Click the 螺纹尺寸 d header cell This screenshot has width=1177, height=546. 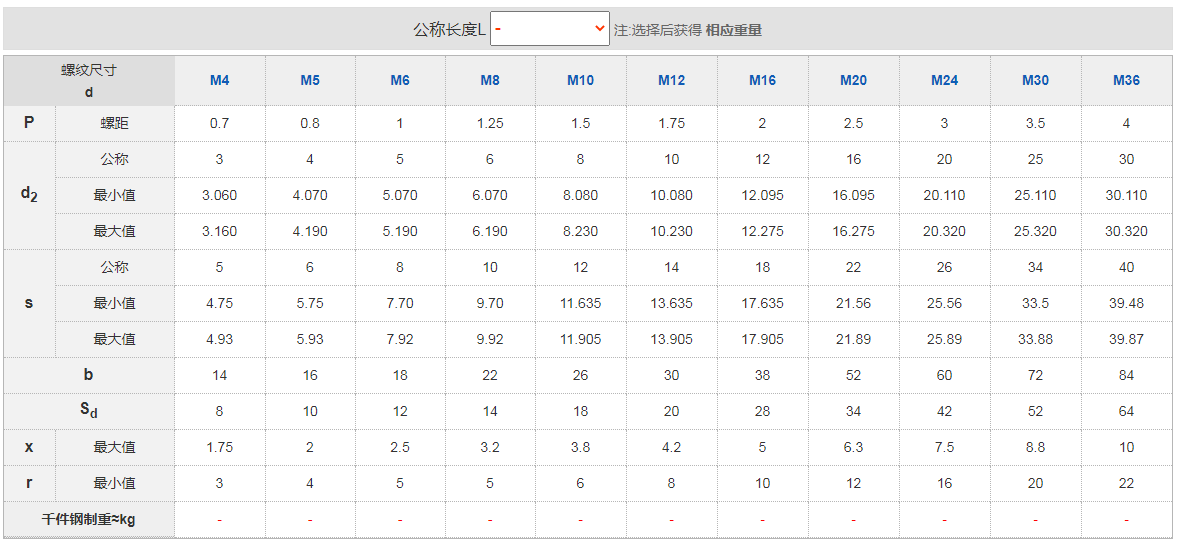coord(89,81)
